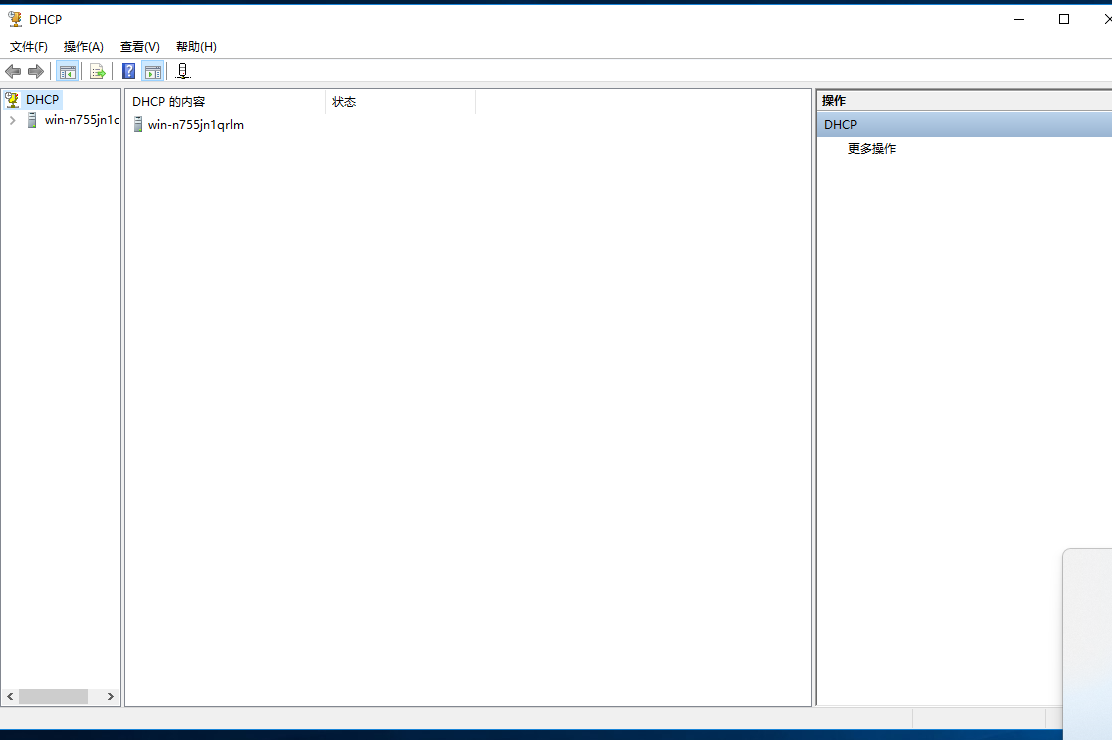Open the 操作(A) menu
The height and width of the screenshot is (740, 1112).
tap(84, 47)
